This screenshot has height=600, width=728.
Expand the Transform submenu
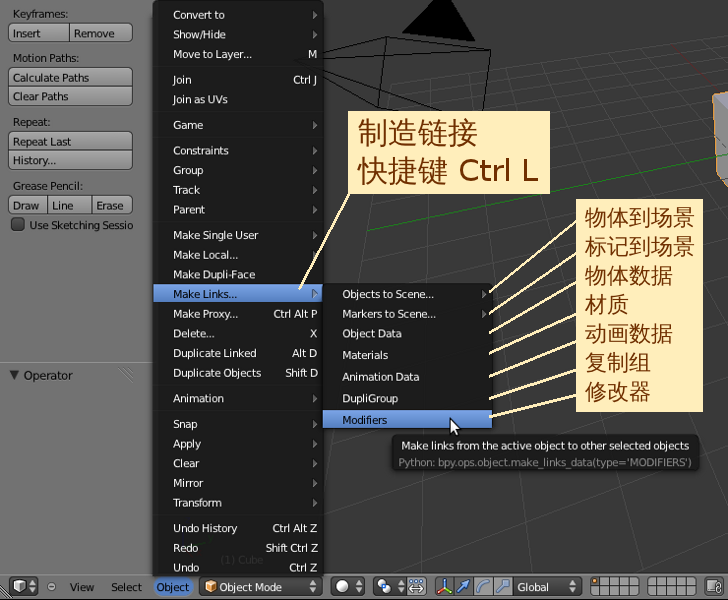click(x=238, y=502)
